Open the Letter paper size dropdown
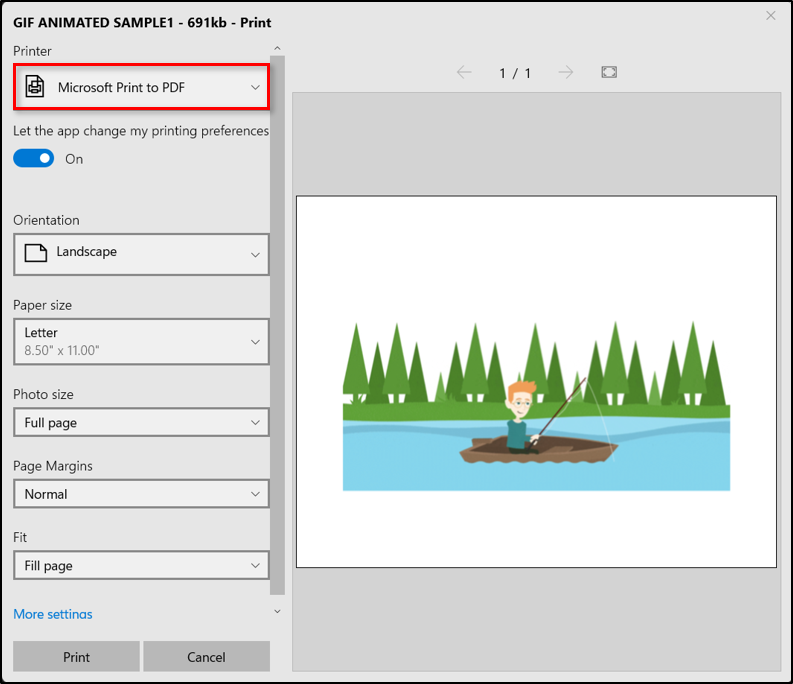793x684 pixels. click(141, 341)
